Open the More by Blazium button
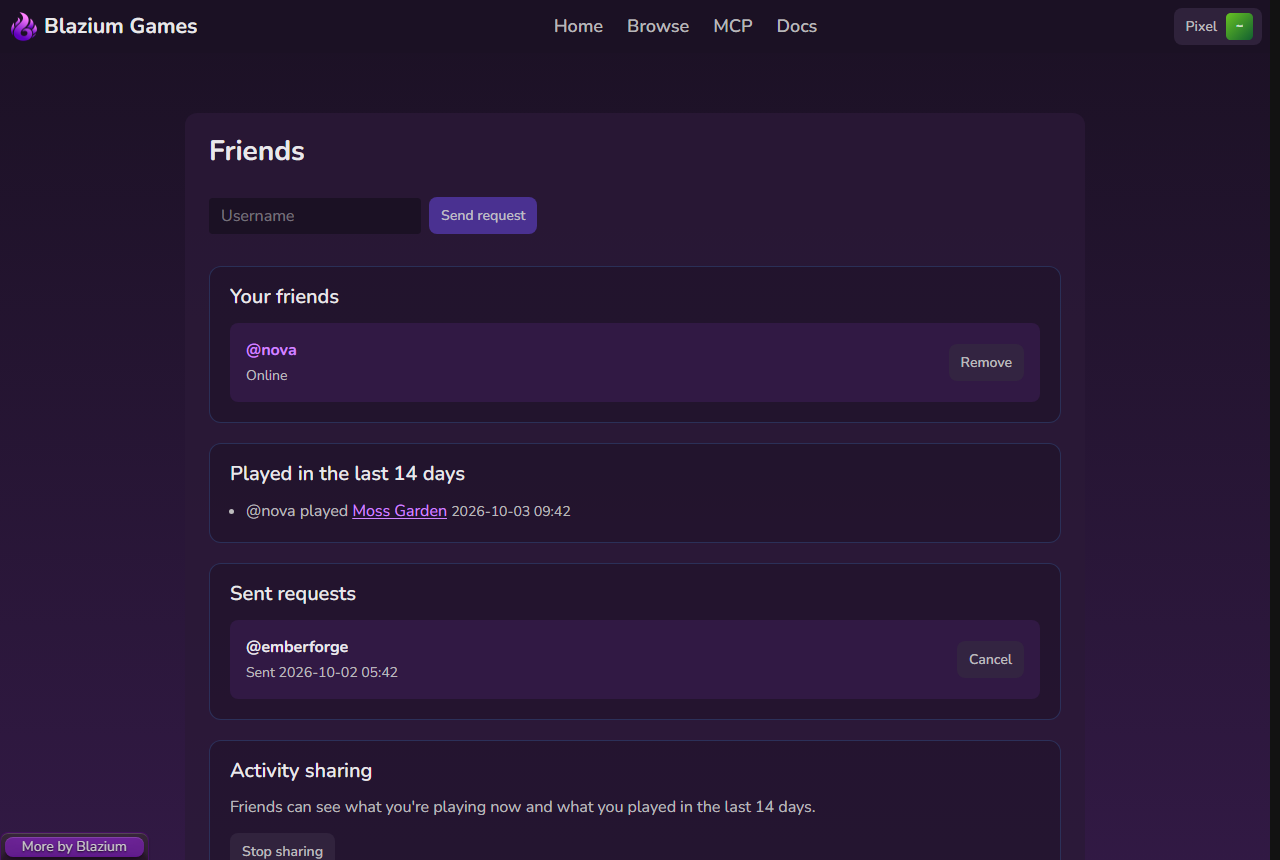The width and height of the screenshot is (1280, 860). click(74, 847)
